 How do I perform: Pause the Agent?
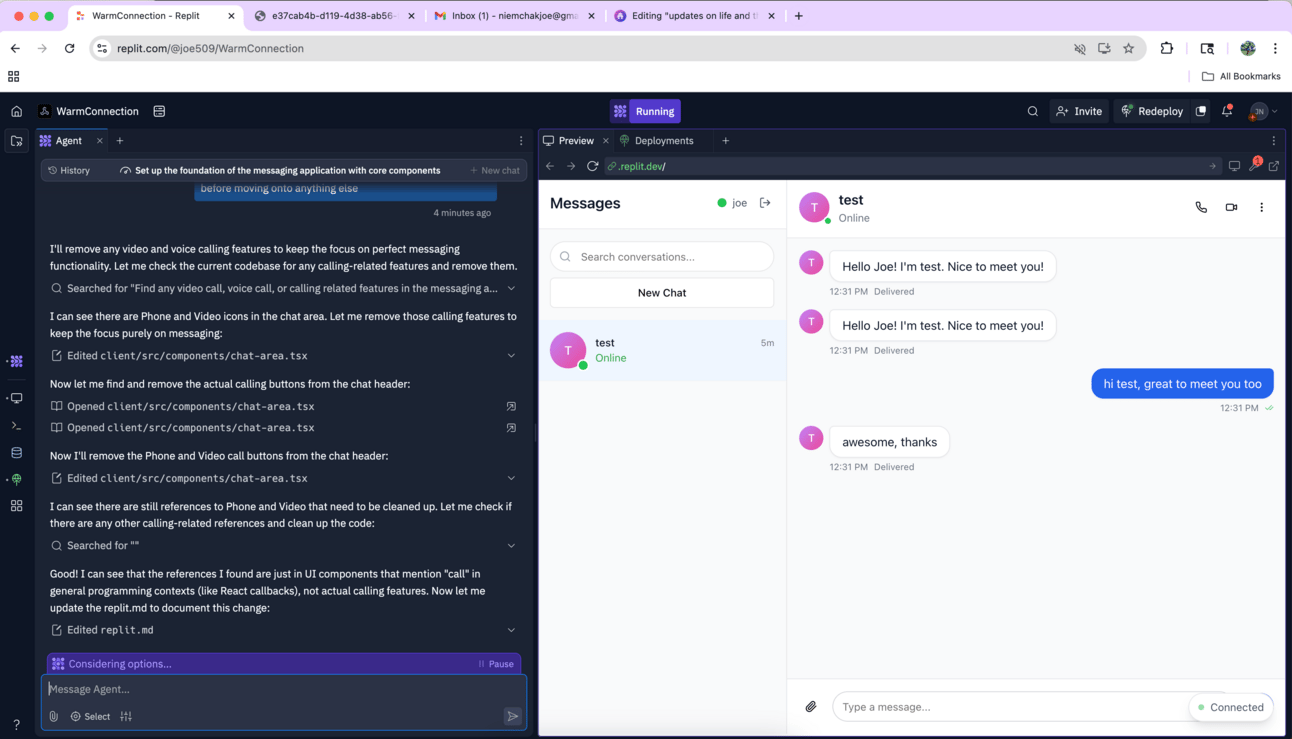(496, 664)
